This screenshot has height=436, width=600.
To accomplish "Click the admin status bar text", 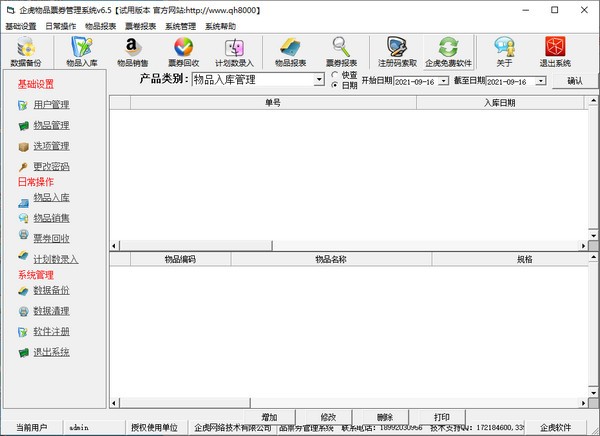I will (x=79, y=428).
